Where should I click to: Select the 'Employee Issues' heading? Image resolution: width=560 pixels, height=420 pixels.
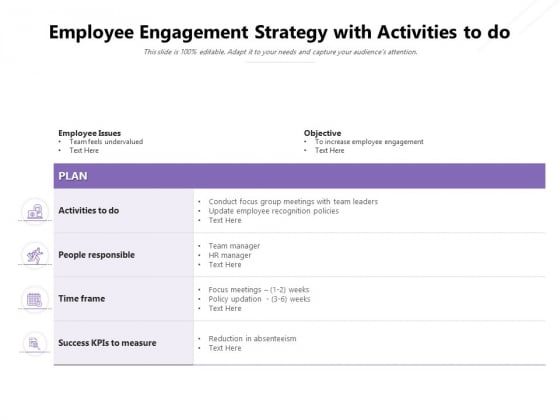point(90,133)
